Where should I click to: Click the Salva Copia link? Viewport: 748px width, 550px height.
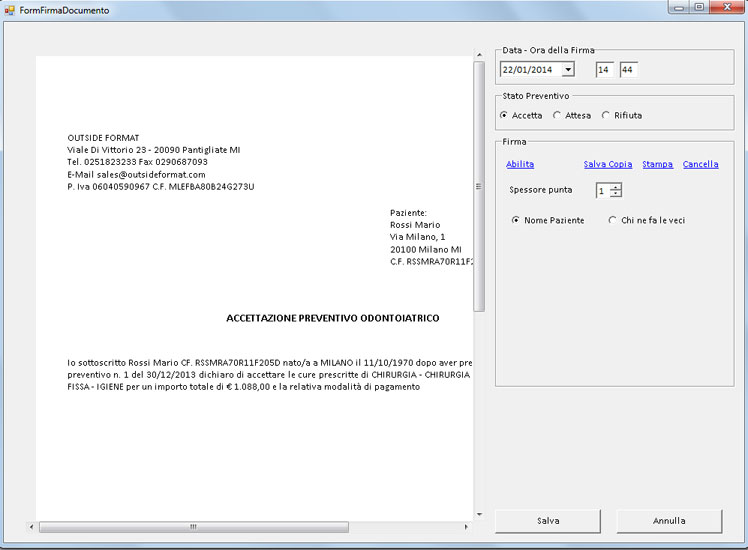[608, 164]
